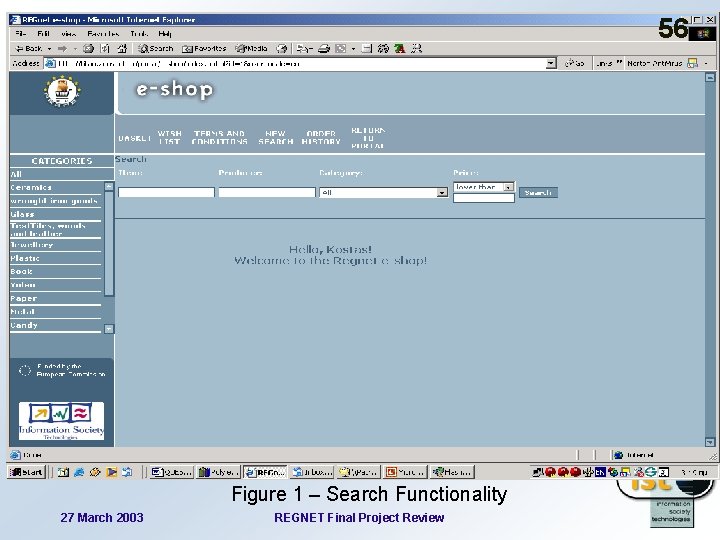The width and height of the screenshot is (720, 540).
Task: Open the Help menu
Action: click(x=165, y=34)
